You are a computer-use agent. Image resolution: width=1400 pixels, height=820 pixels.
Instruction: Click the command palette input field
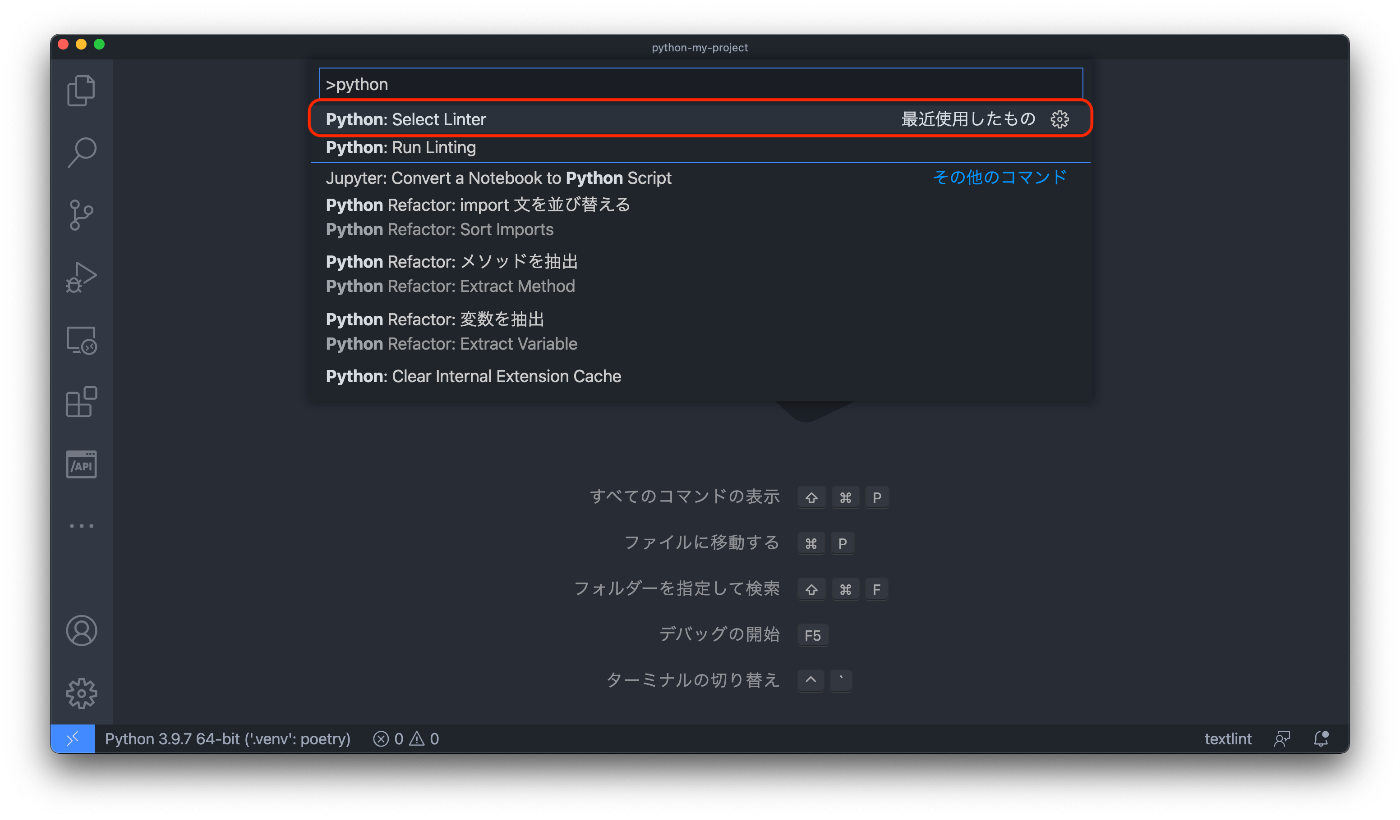click(700, 84)
